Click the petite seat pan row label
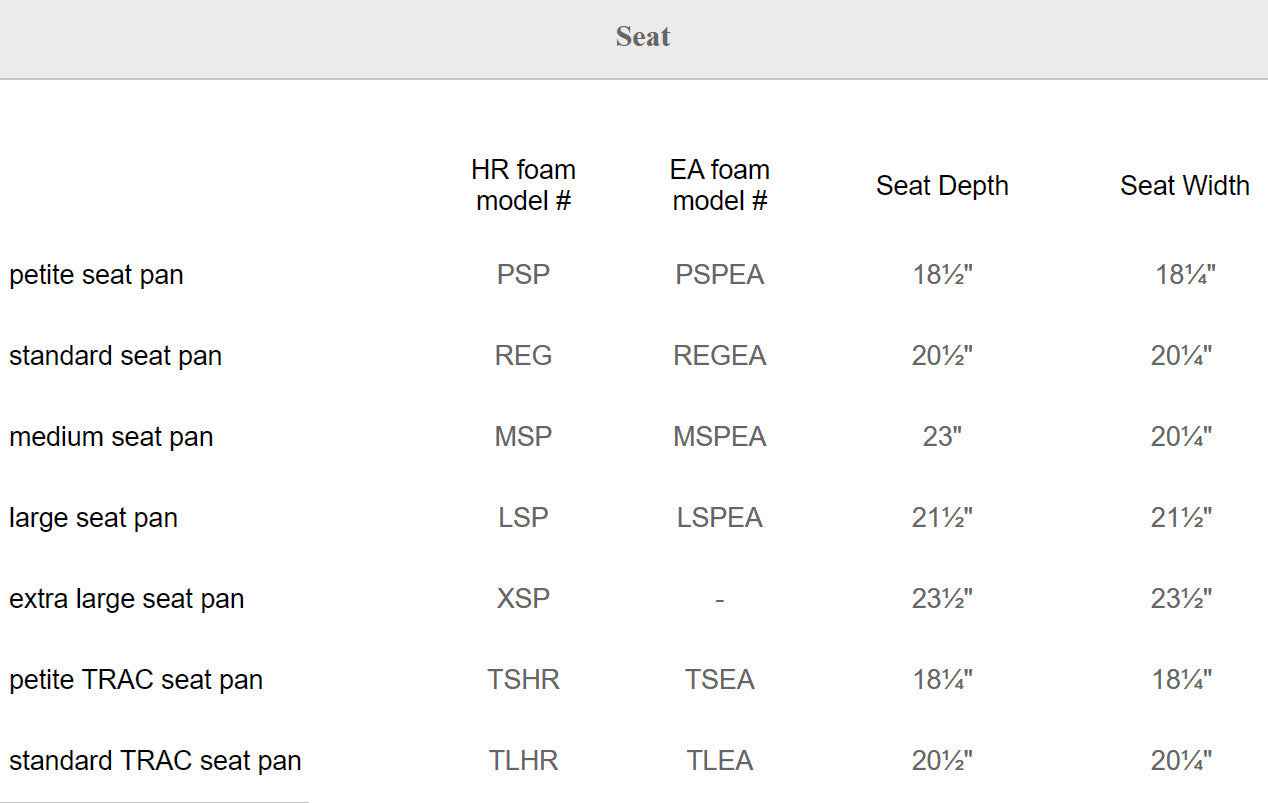Image resolution: width=1268 pixels, height=803 pixels. 96,275
